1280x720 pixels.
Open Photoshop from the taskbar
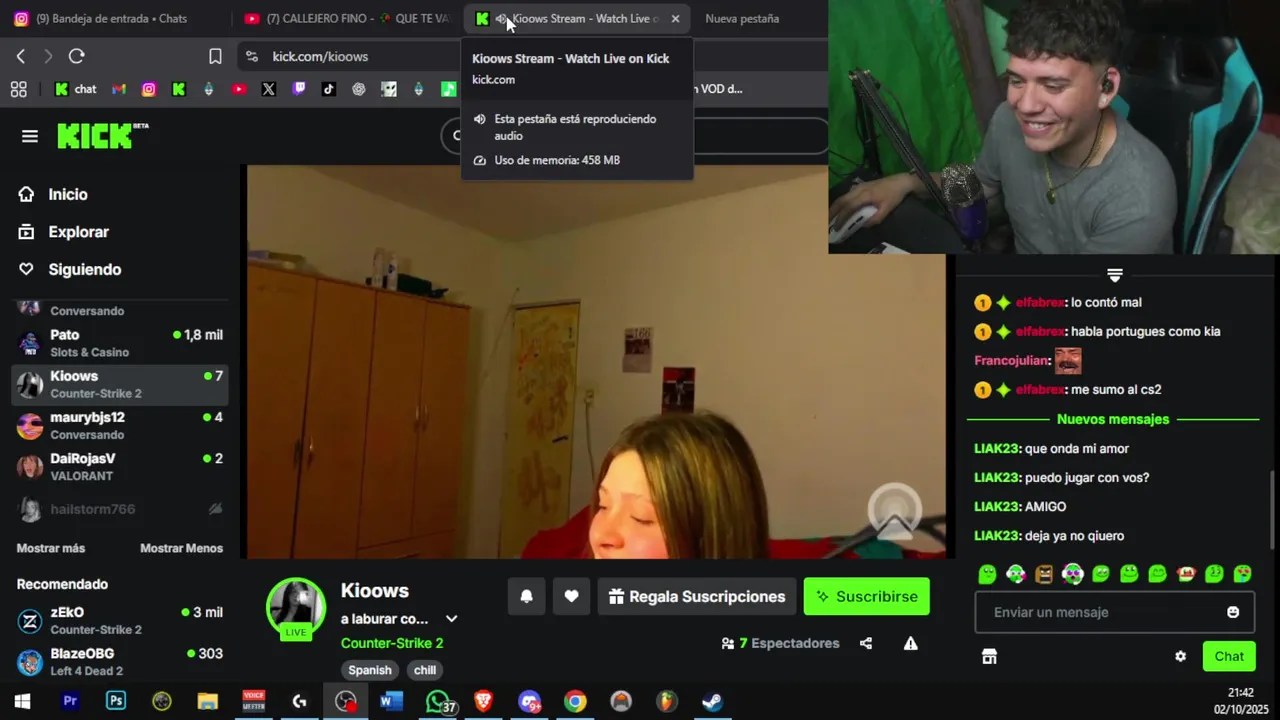coord(116,701)
